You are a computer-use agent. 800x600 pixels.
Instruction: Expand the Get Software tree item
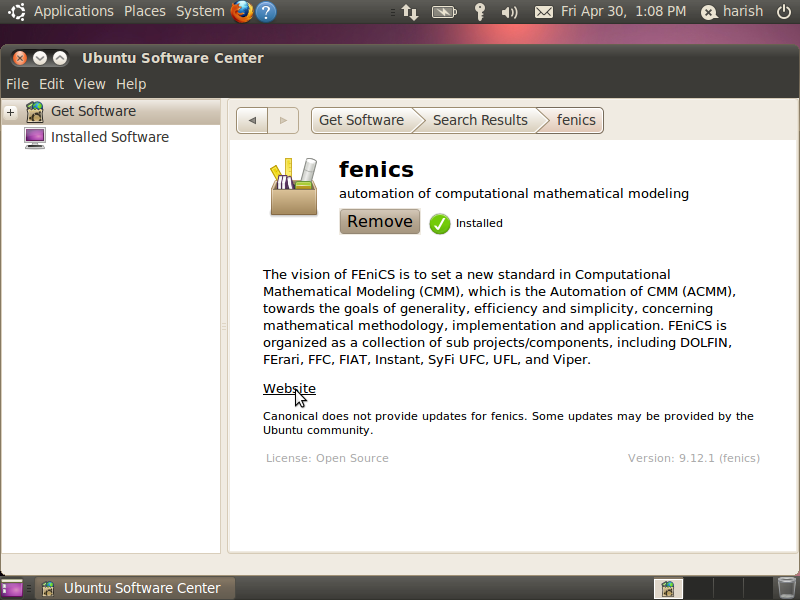[x=11, y=112]
